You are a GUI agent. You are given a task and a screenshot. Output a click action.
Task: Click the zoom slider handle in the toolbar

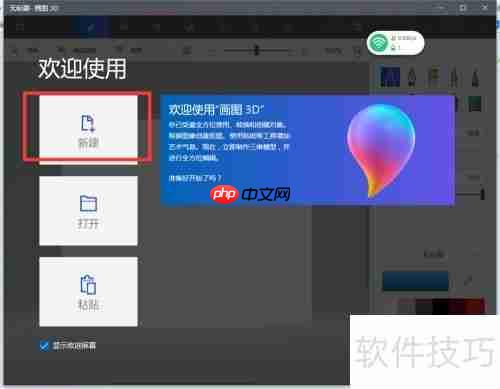click(256, 51)
